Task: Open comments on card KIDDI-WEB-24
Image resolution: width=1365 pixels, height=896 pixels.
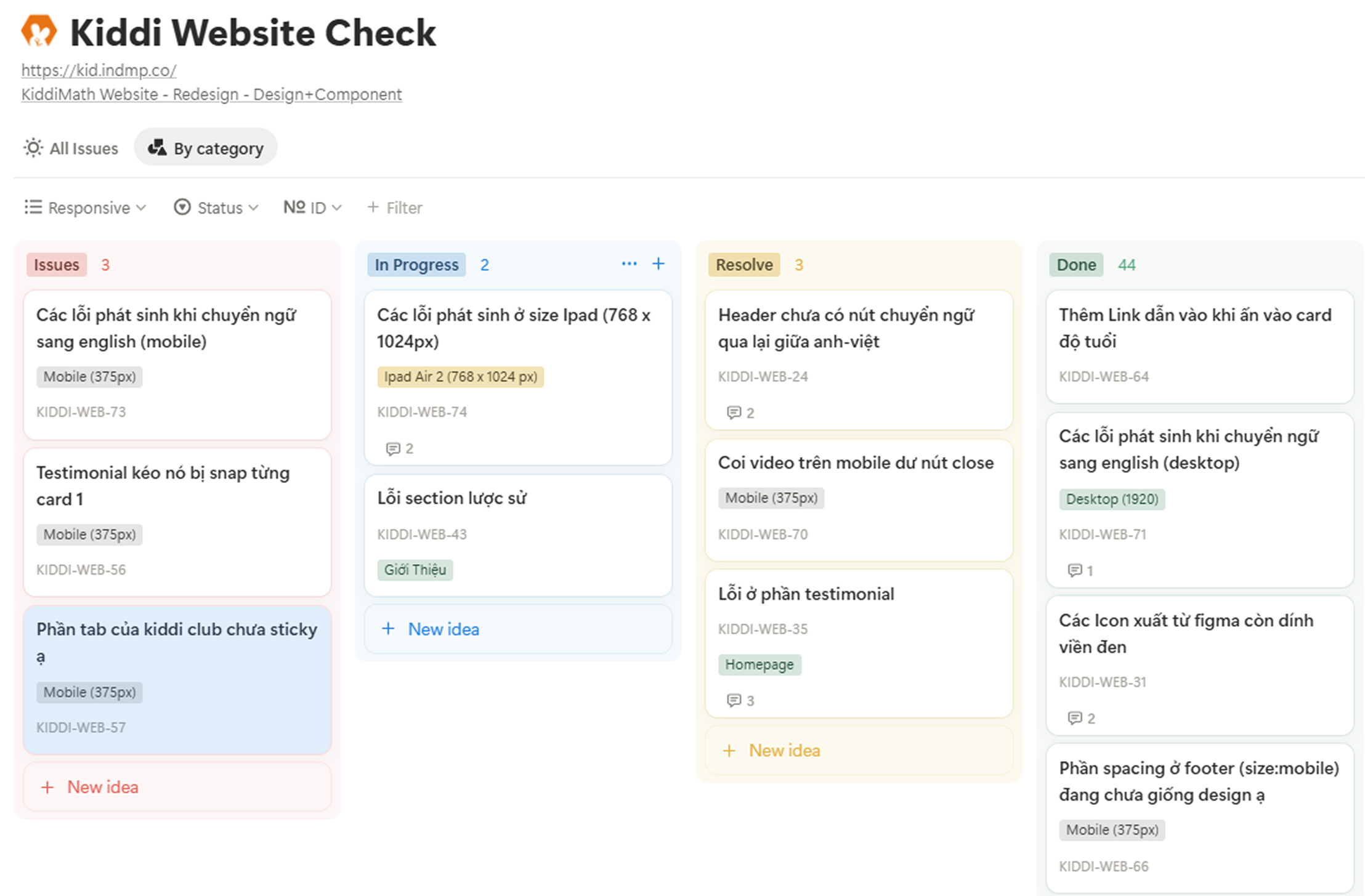Action: coord(734,413)
